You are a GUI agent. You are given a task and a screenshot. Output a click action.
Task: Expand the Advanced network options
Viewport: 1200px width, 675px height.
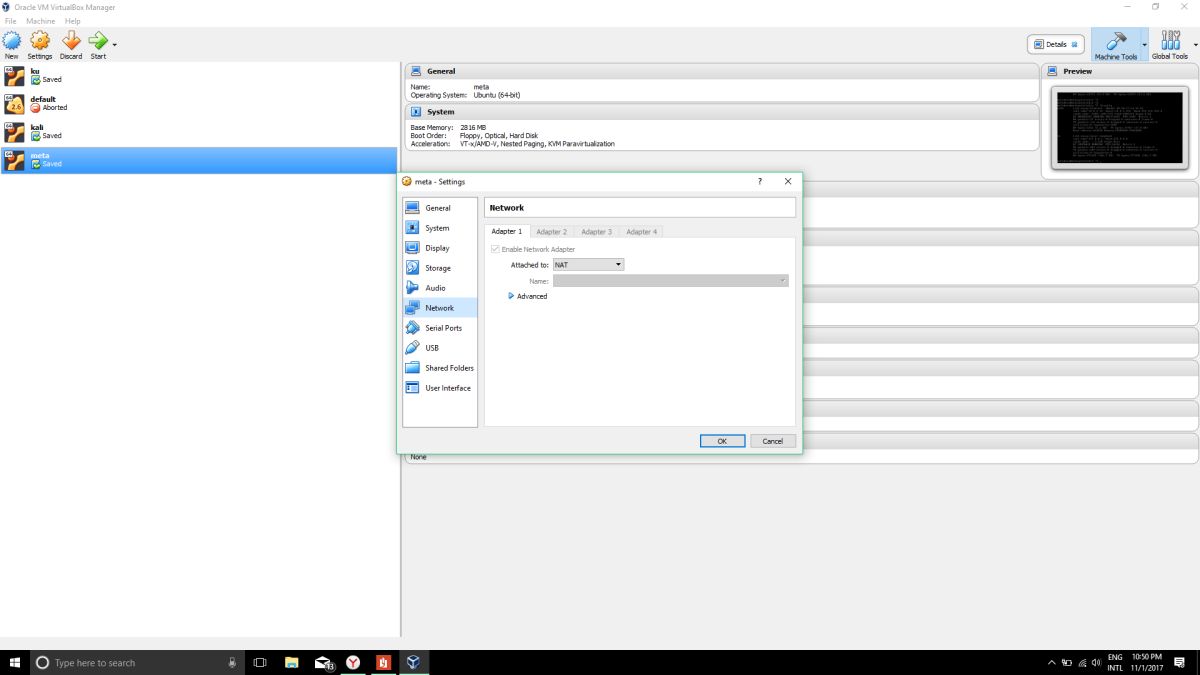(x=528, y=296)
